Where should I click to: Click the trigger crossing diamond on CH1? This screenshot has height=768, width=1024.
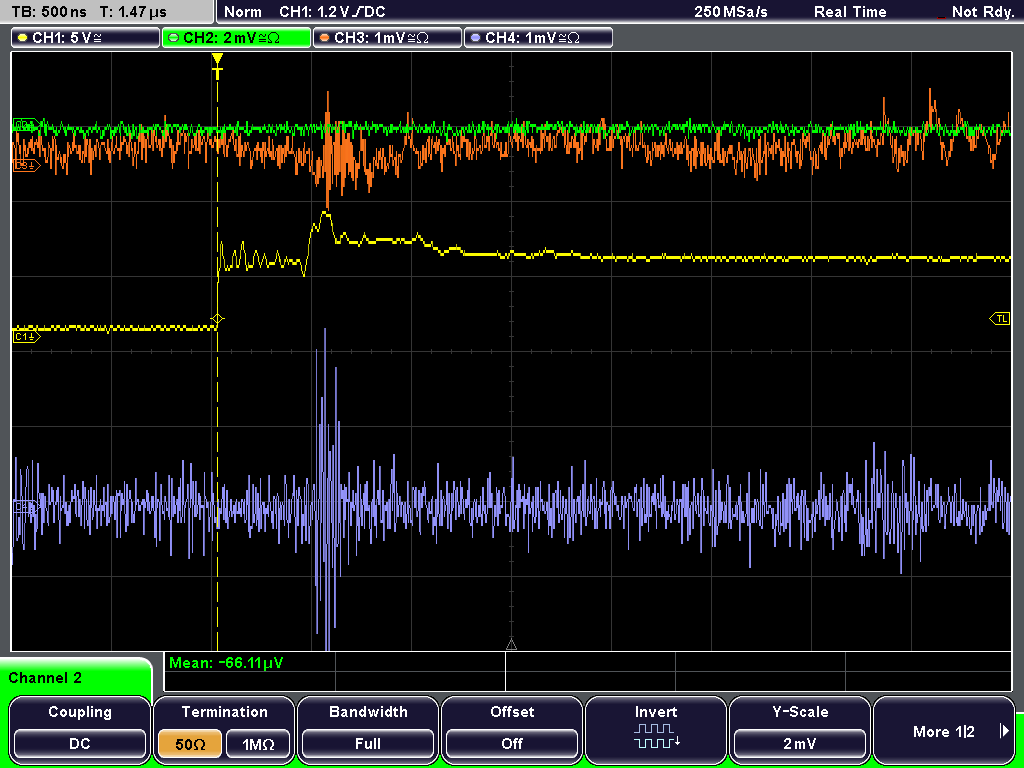217,319
